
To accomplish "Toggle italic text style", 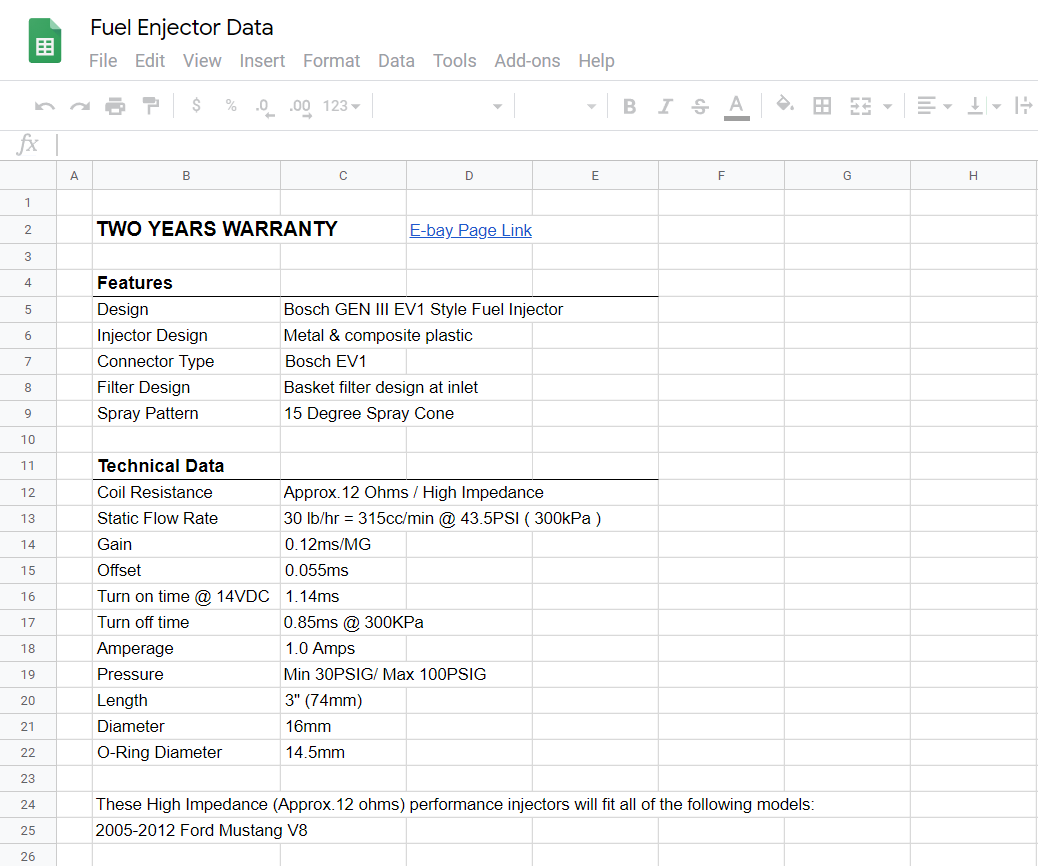I will point(665,106).
